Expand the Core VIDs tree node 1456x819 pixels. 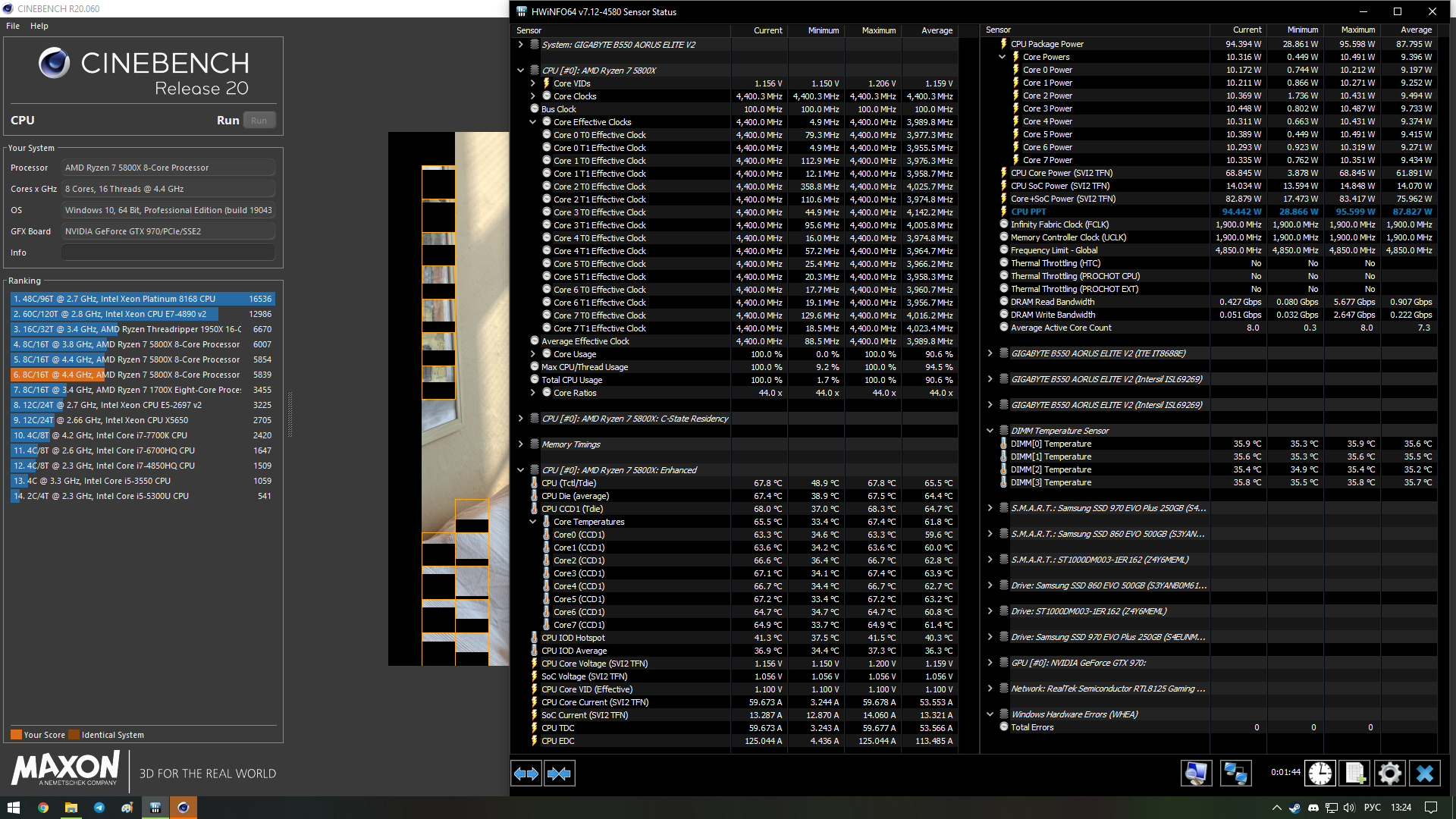coord(532,83)
